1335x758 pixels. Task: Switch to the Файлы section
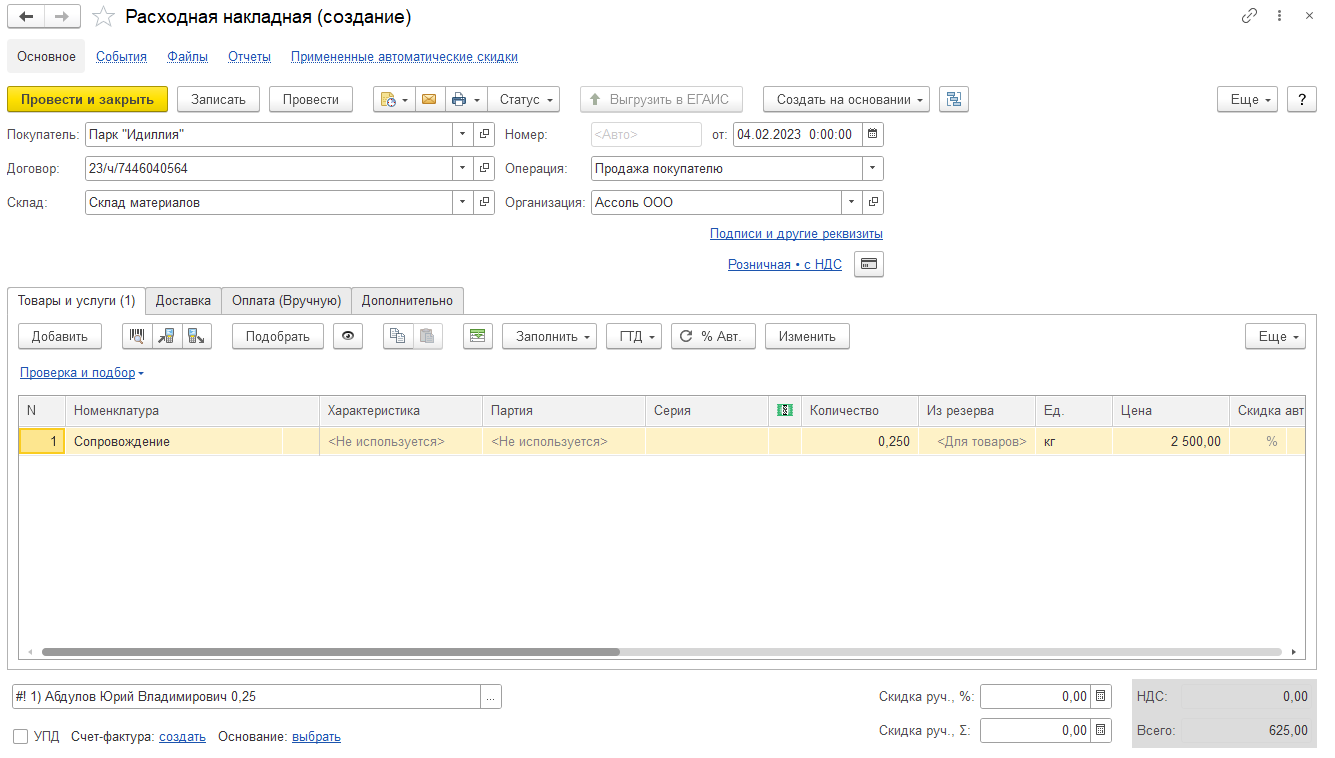click(188, 57)
